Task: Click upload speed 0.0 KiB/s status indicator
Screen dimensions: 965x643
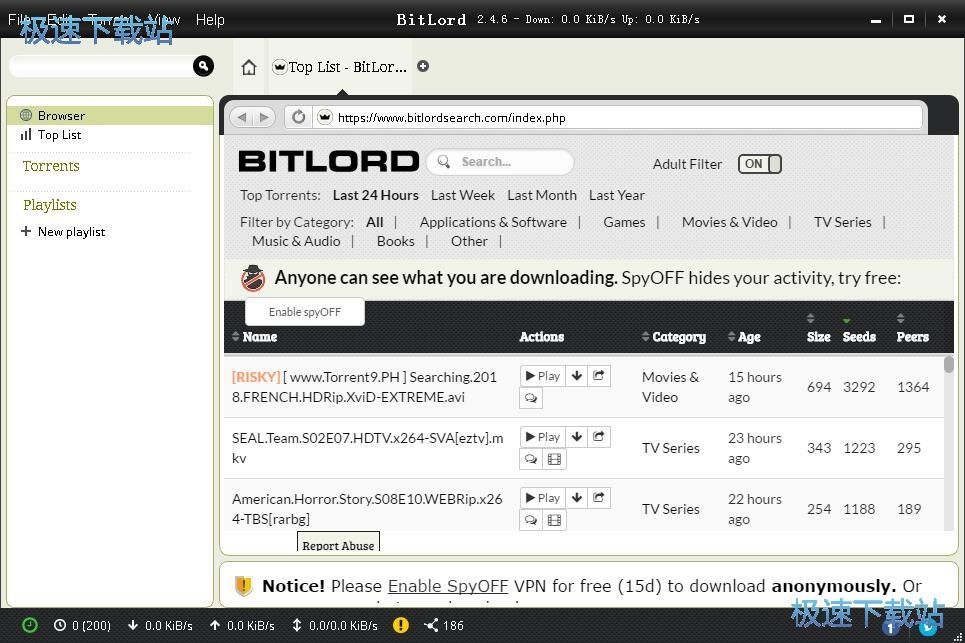Action: tap(242, 625)
